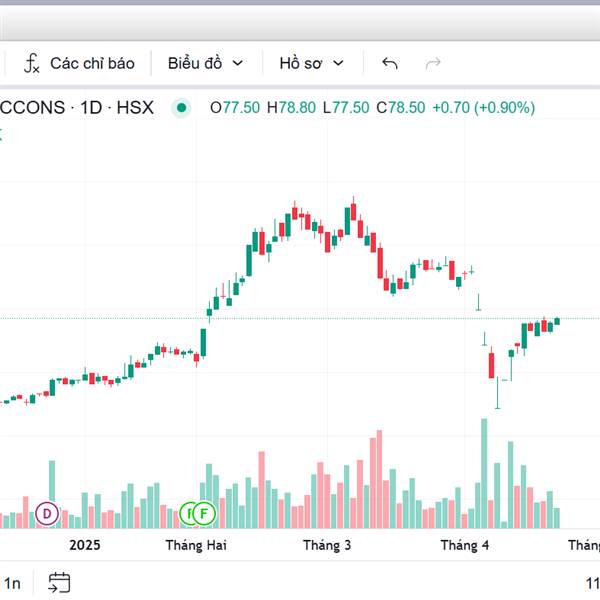This screenshot has height=600, width=600.
Task: Click the green market status dot
Action: 181,108
